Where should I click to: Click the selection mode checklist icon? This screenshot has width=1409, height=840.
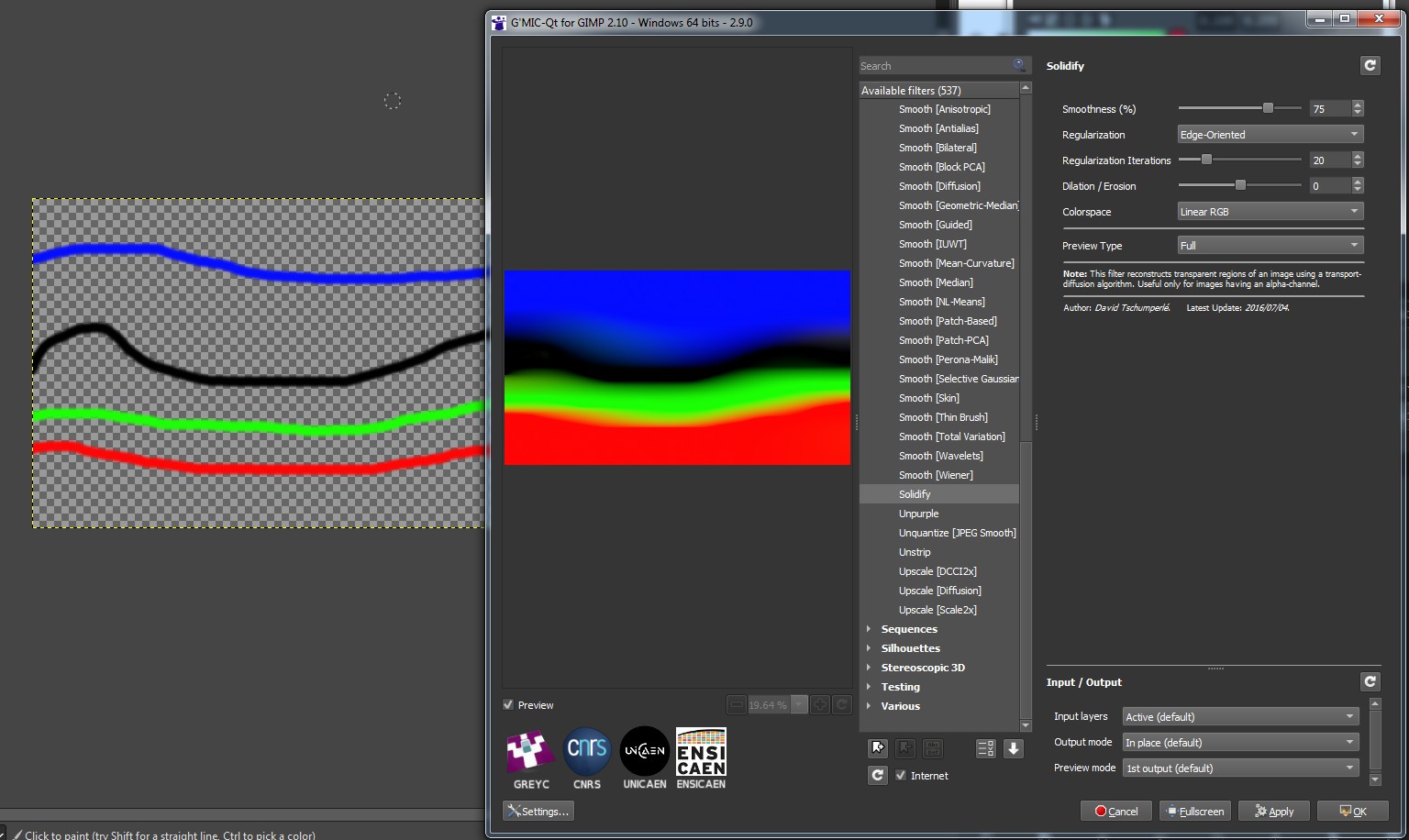pos(985,748)
